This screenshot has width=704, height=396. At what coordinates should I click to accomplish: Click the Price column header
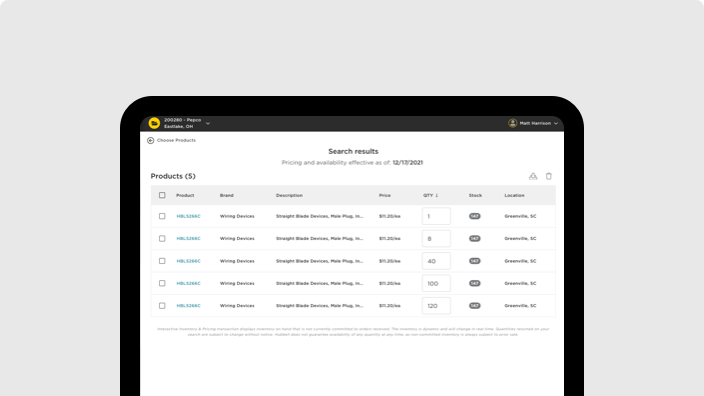tap(385, 195)
